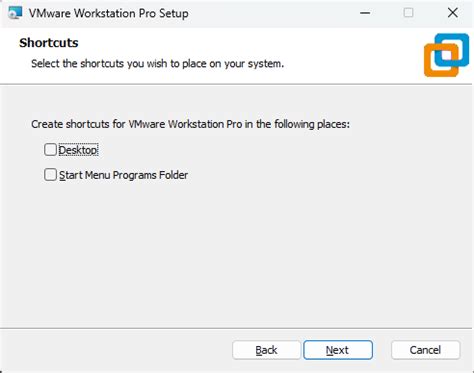Click the installer icon in title bar
This screenshot has height=373, width=474.
(15, 13)
